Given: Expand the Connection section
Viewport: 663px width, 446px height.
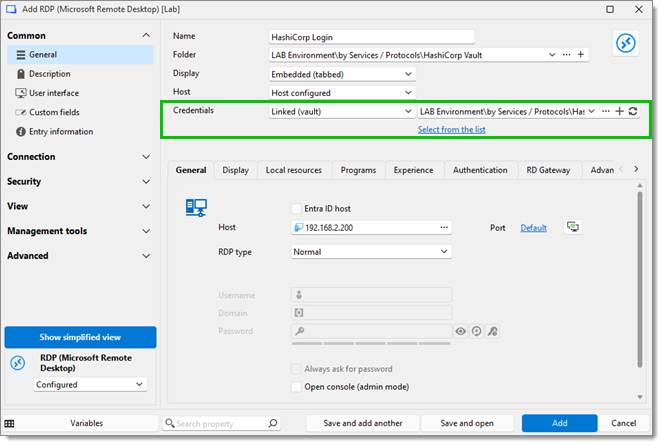Looking at the screenshot, I should tap(146, 157).
